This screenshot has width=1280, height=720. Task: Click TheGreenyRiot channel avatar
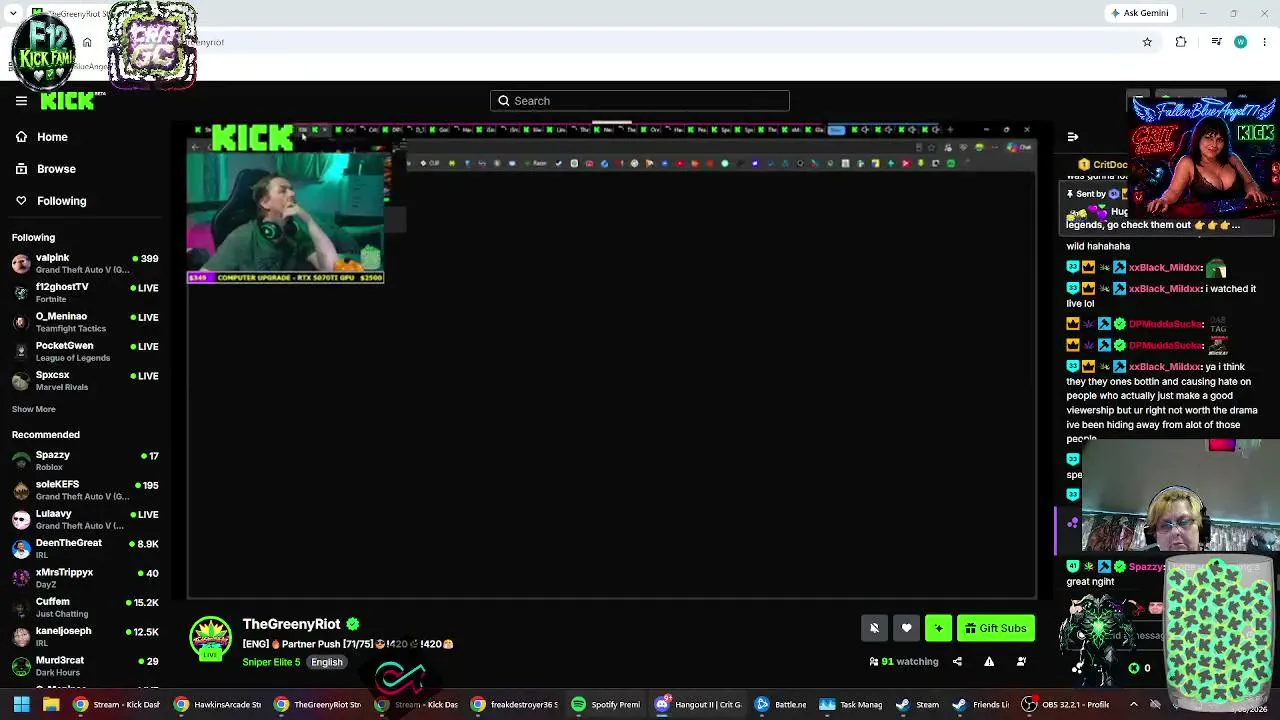click(210, 638)
